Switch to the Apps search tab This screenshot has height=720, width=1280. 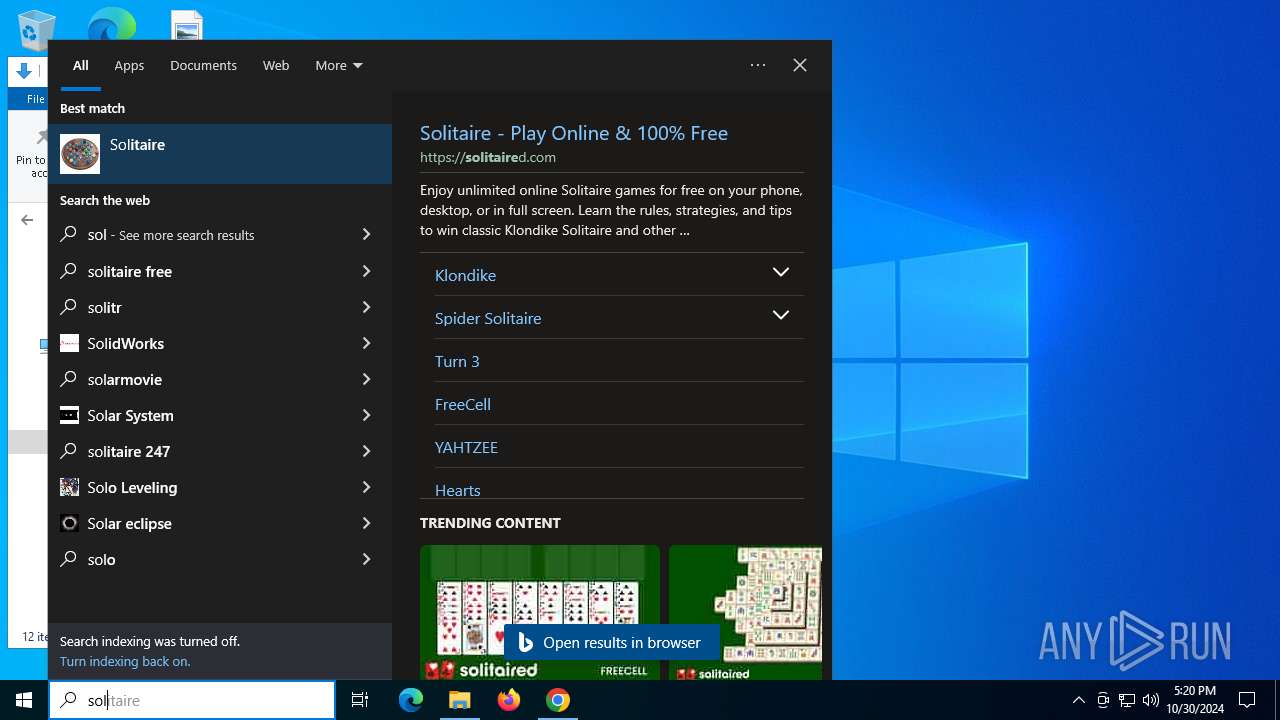pos(129,65)
